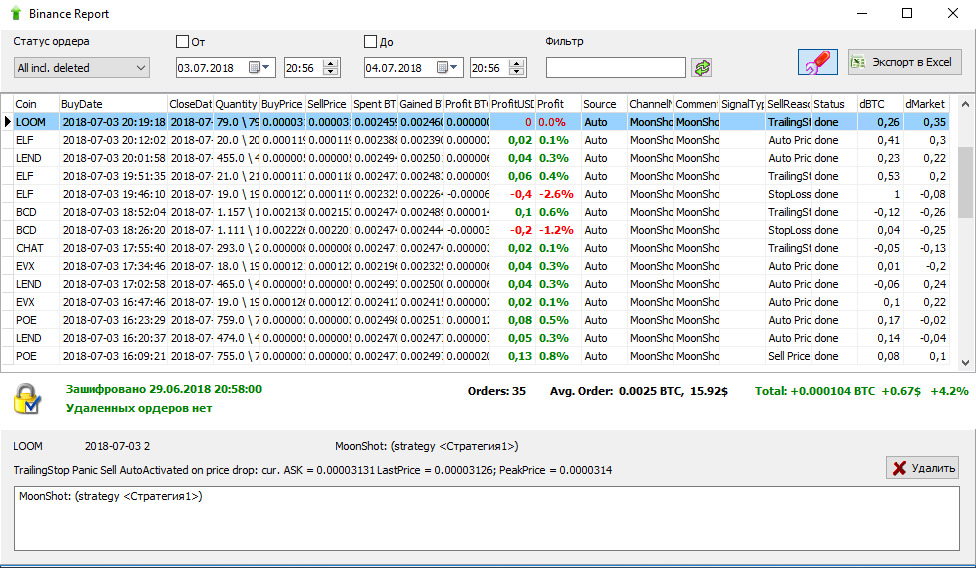Viewport: 976px width, 568px height.
Task: Enable the От date checkbox
Action: 182,42
